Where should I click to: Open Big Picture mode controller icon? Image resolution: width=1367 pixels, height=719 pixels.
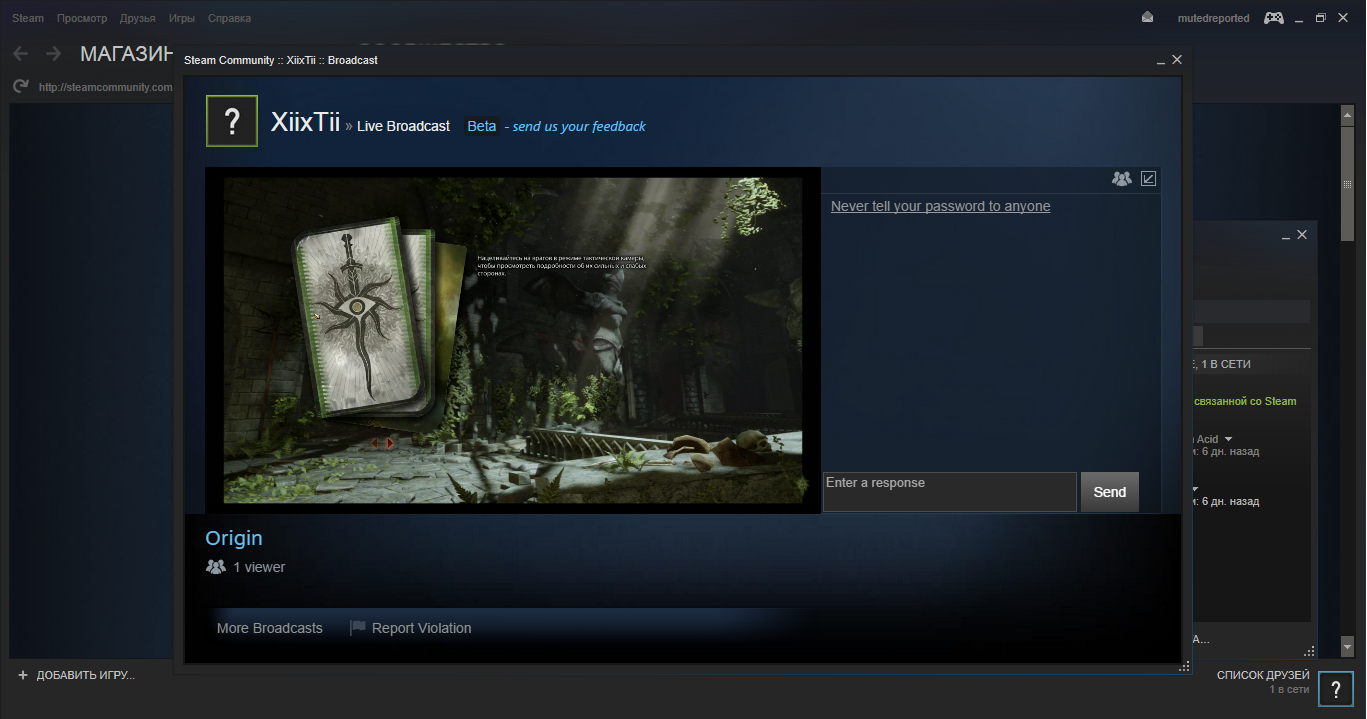(1273, 18)
